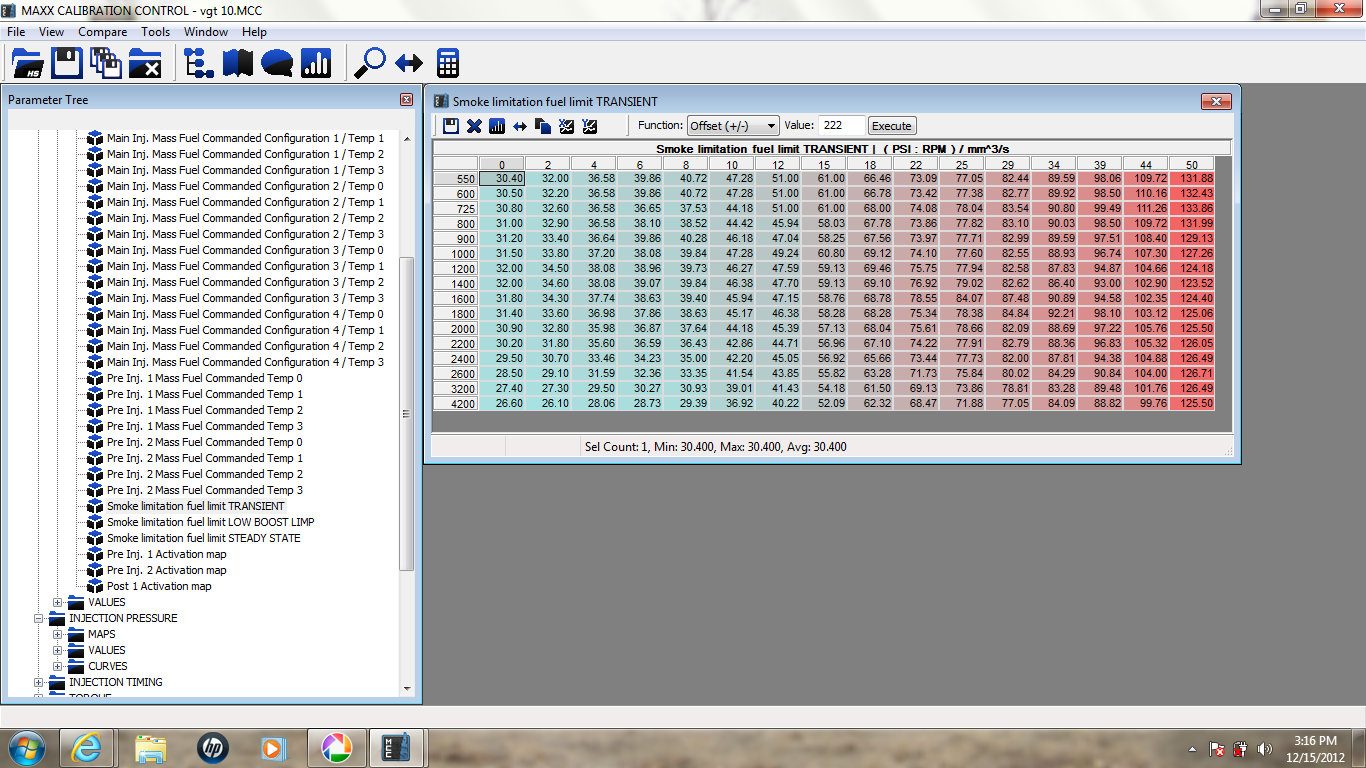This screenshot has width=1366, height=768.
Task: Click row header 4200 in table
Action: click(455, 403)
